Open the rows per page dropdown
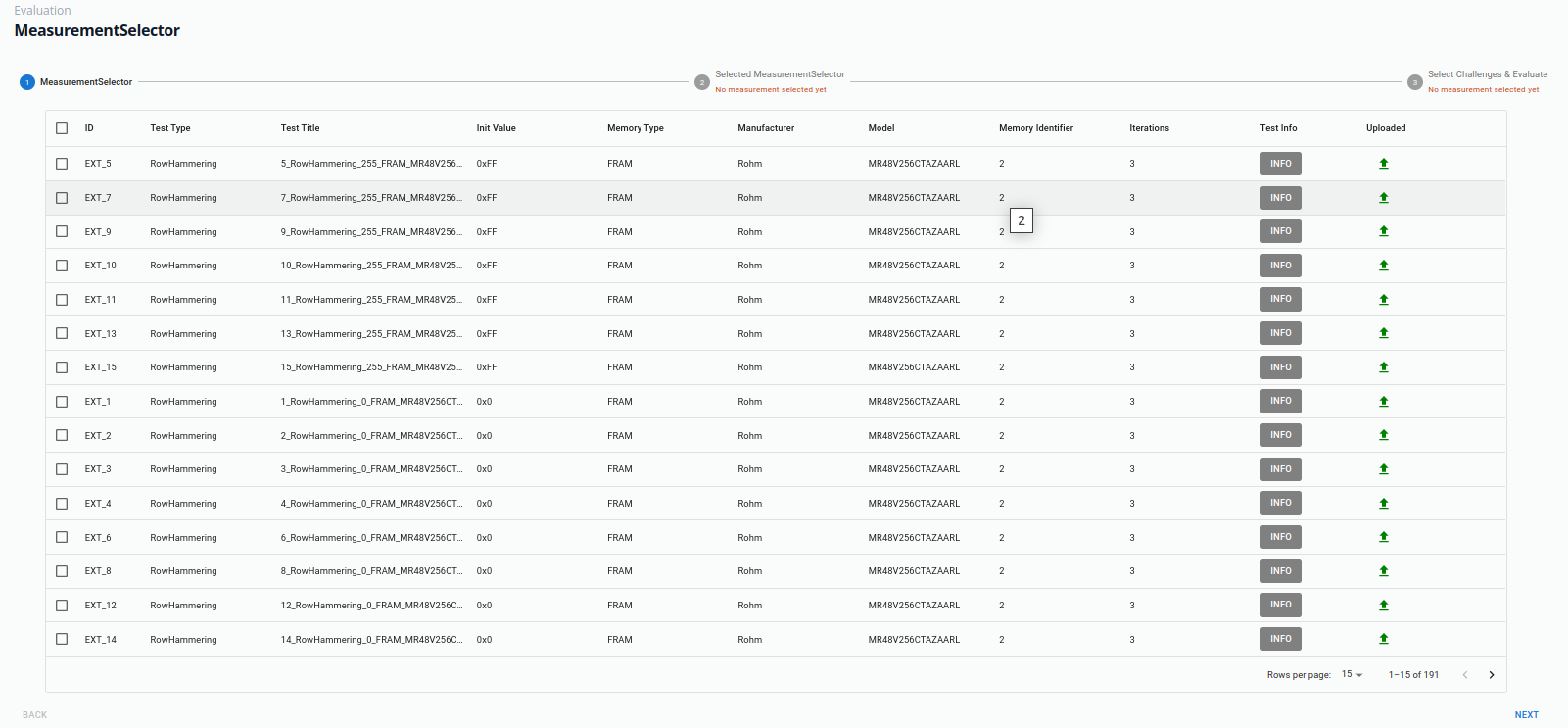 1352,675
